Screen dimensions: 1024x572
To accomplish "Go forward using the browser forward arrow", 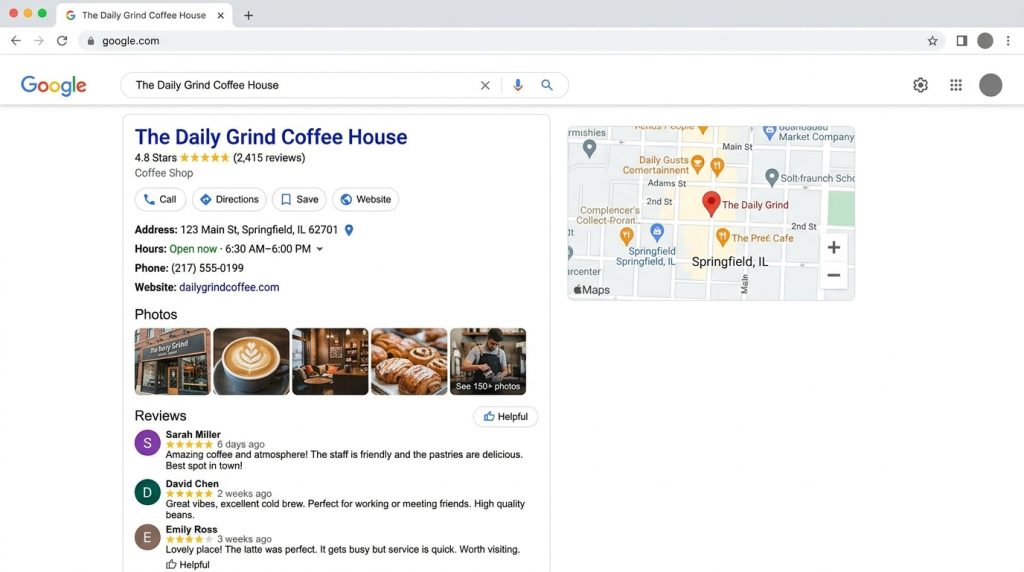I will pos(39,40).
